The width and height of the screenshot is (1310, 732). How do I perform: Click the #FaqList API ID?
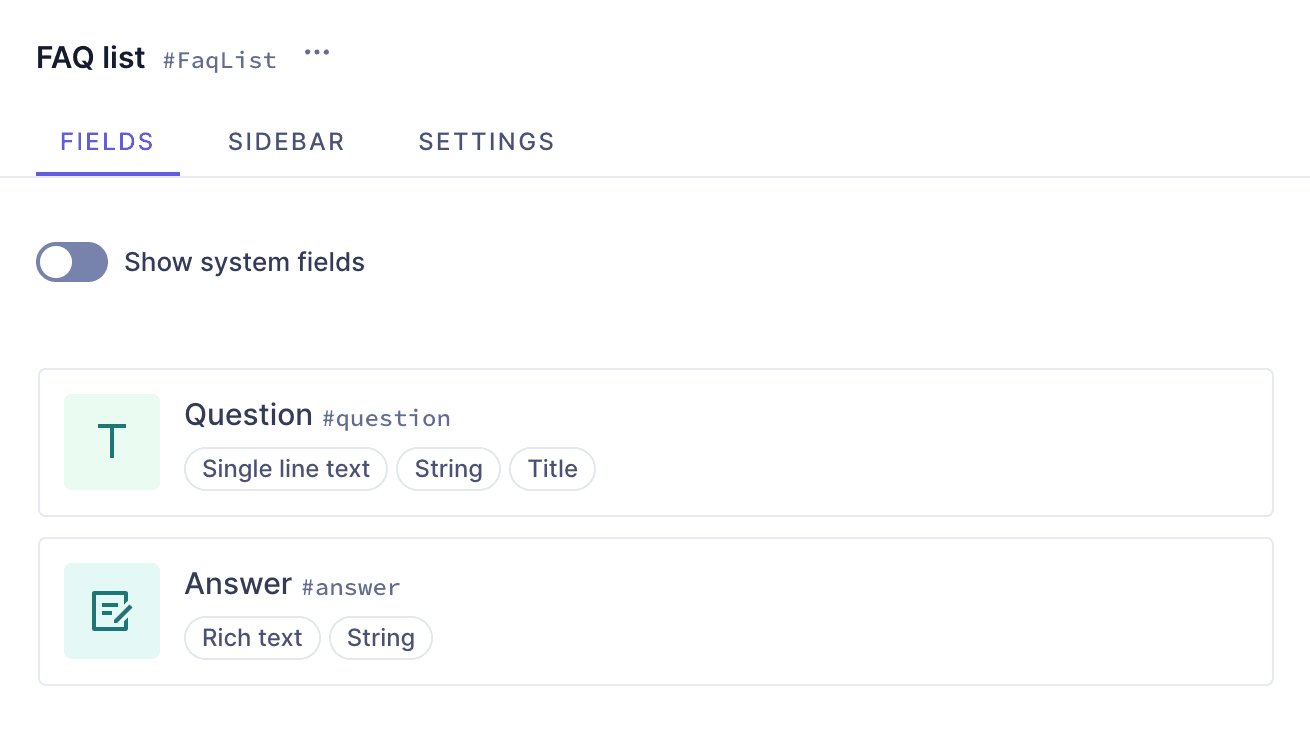click(x=220, y=61)
